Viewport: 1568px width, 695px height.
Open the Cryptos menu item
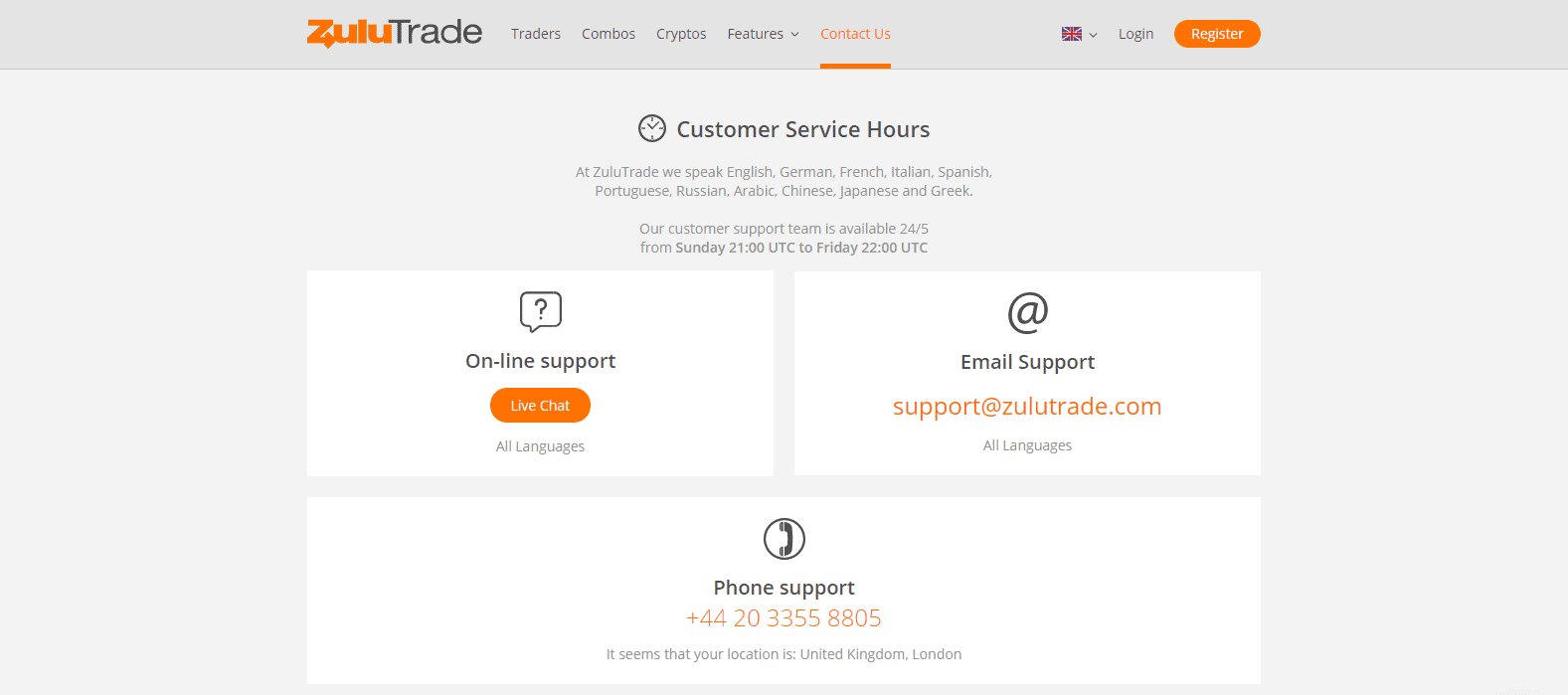pyautogui.click(x=681, y=34)
